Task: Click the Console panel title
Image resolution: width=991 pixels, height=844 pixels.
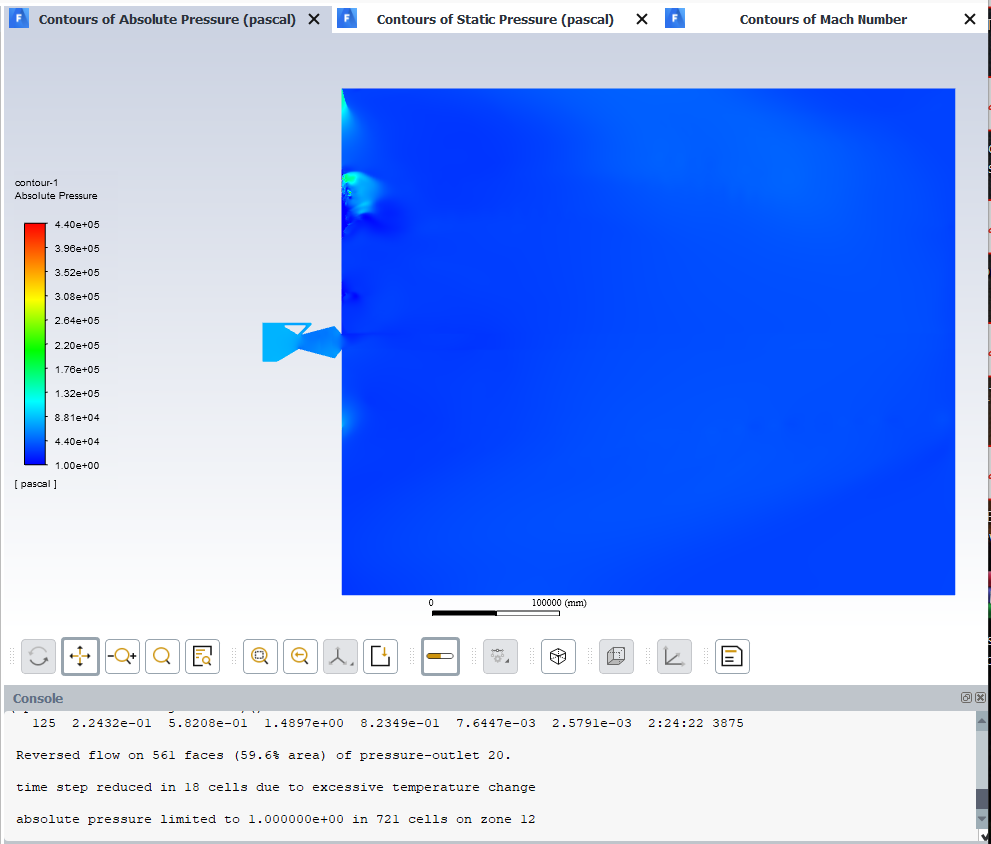Action: point(38,698)
